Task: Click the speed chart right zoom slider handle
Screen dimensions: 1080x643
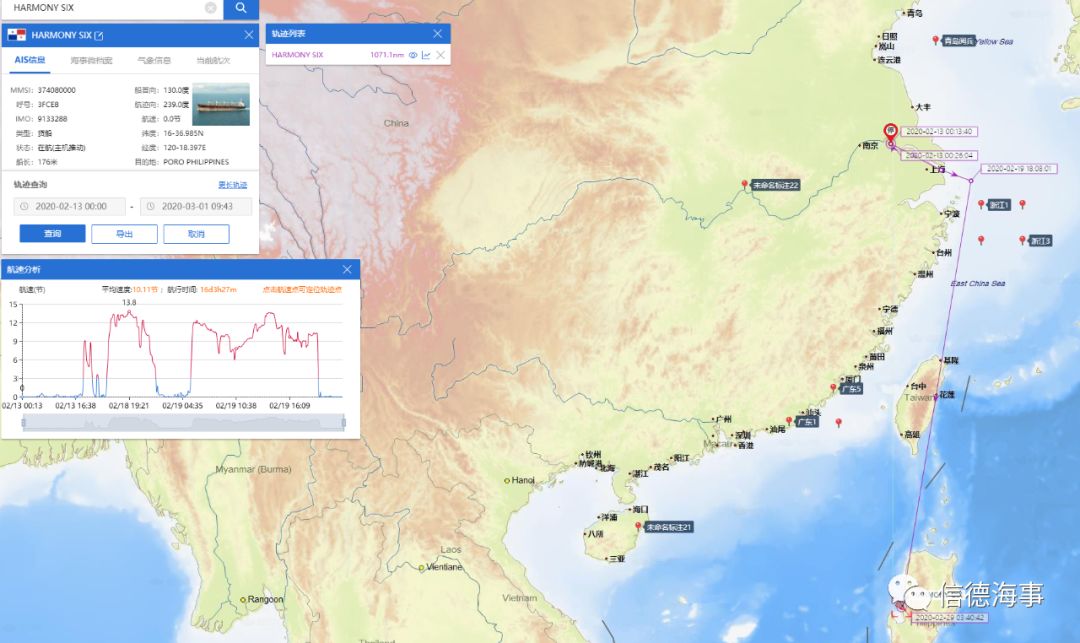Action: click(343, 423)
